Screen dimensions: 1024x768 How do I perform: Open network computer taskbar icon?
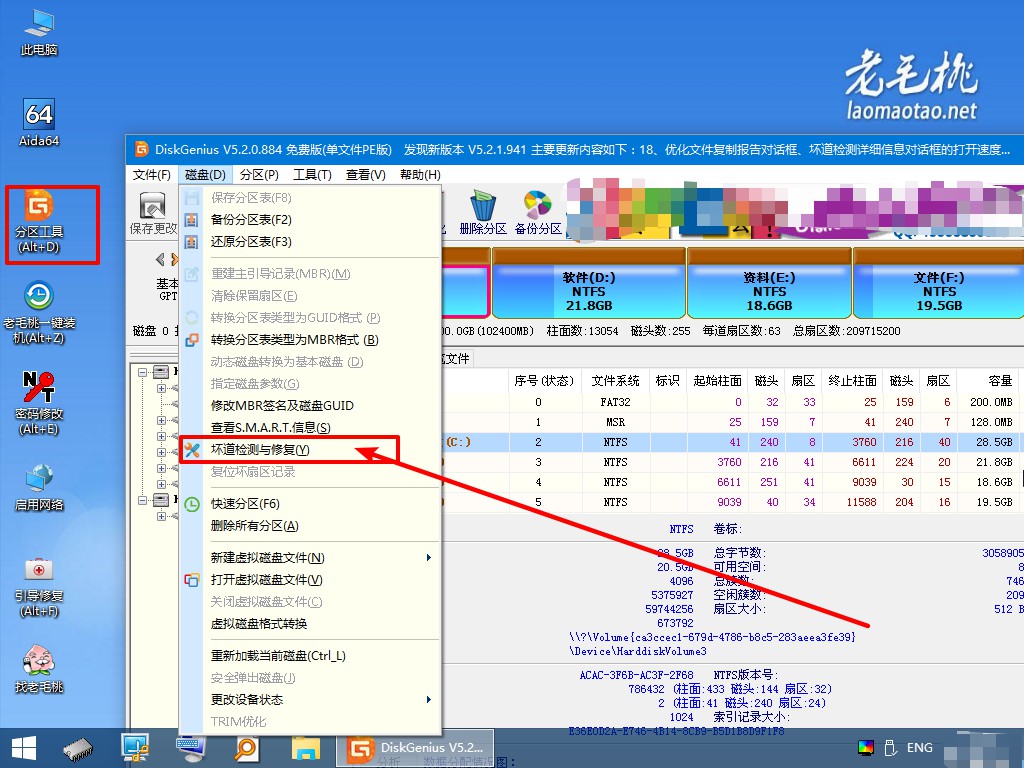[135, 748]
